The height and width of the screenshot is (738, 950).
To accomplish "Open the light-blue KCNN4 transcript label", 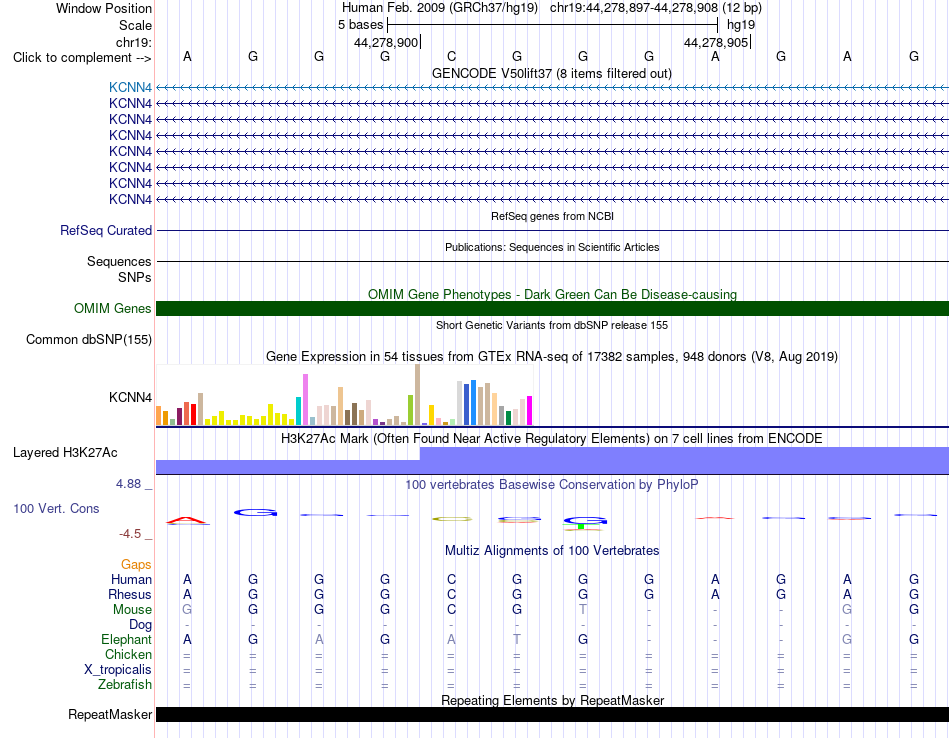I will click(130, 87).
